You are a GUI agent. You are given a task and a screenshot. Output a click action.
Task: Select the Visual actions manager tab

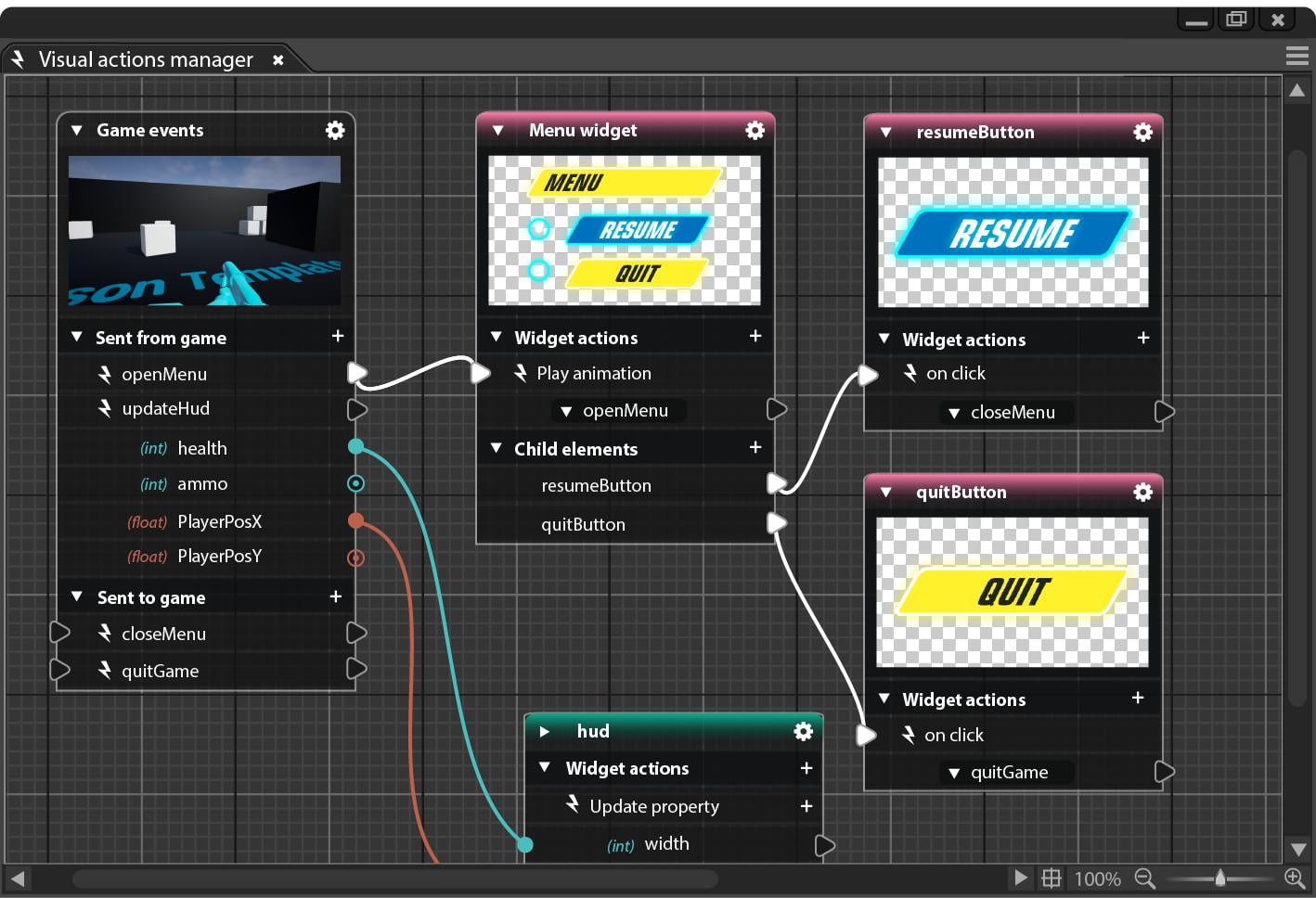tap(146, 60)
